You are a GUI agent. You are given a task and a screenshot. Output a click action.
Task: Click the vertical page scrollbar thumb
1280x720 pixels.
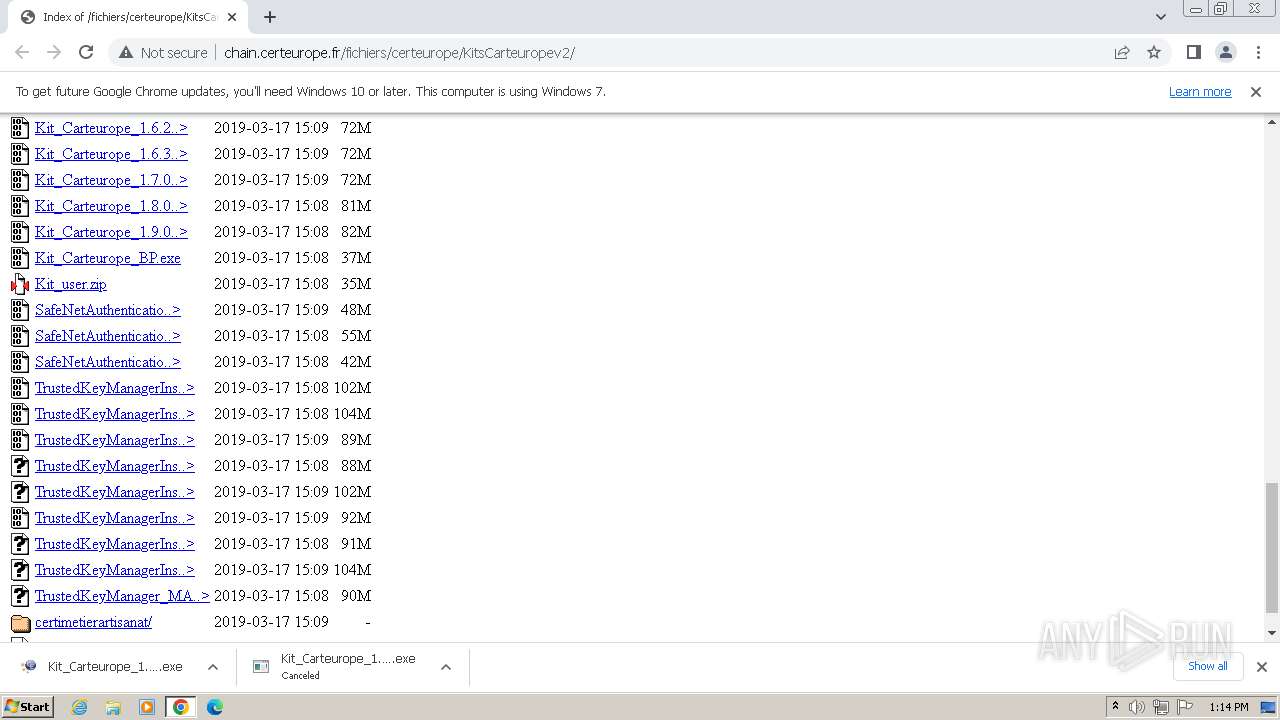[1272, 547]
